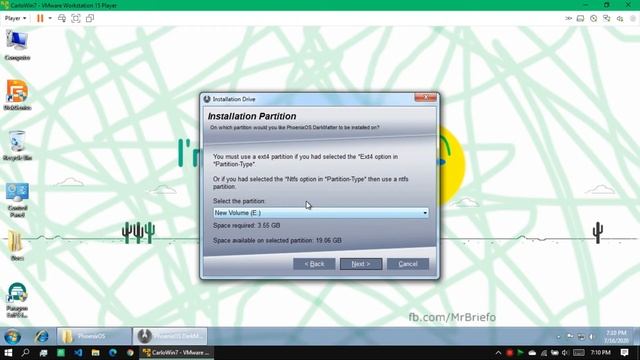Click the cloud icon in host tray
640x360 pixels.
(x=532, y=353)
